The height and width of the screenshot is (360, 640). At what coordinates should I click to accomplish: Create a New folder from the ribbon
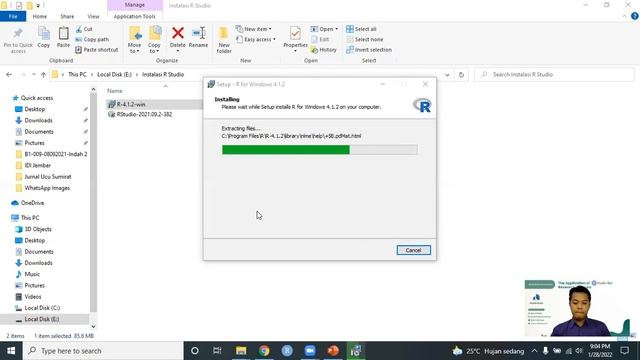[x=224, y=40]
